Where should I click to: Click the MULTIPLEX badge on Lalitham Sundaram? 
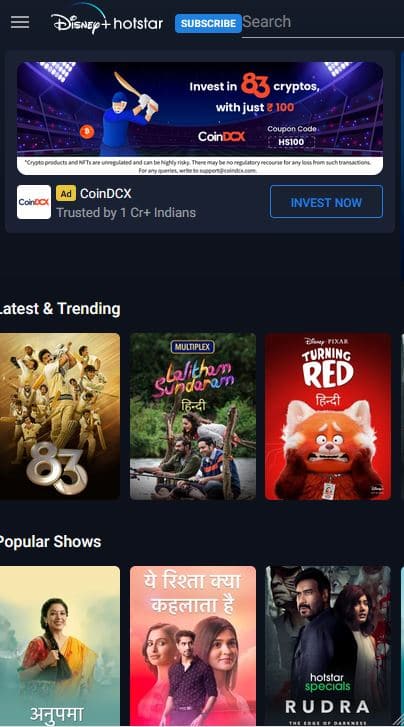click(x=192, y=347)
